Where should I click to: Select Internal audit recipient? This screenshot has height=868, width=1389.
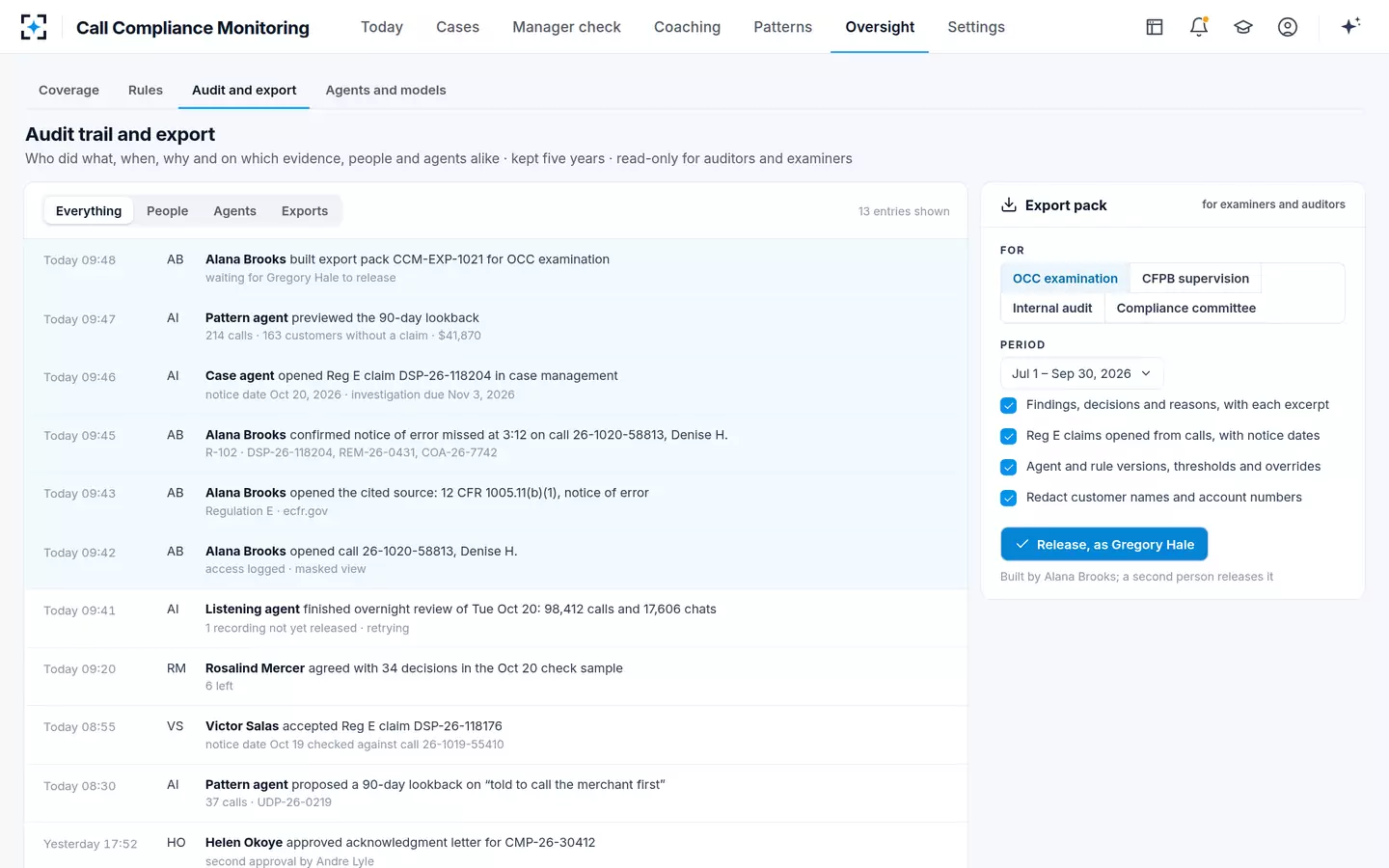tap(1052, 309)
